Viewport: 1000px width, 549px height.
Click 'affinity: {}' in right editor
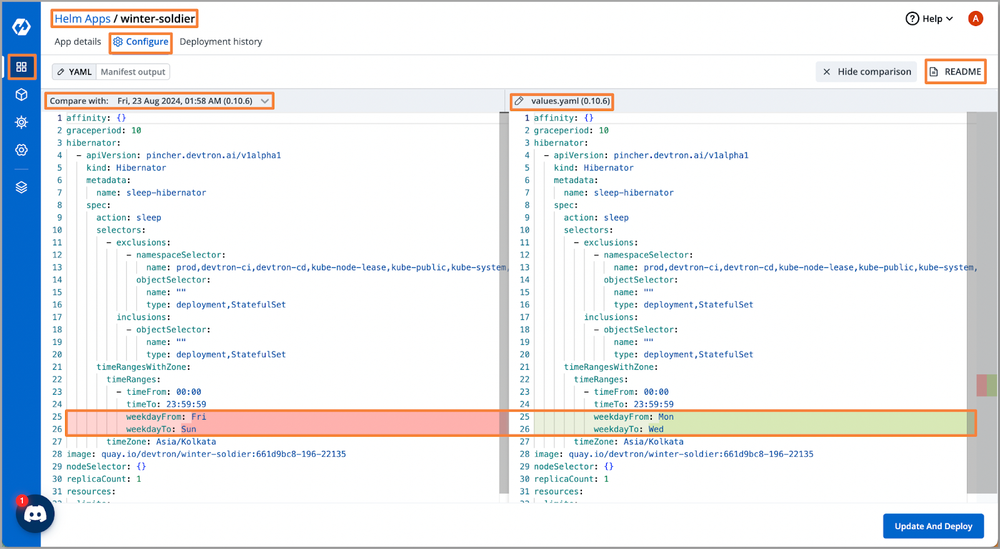(563, 118)
